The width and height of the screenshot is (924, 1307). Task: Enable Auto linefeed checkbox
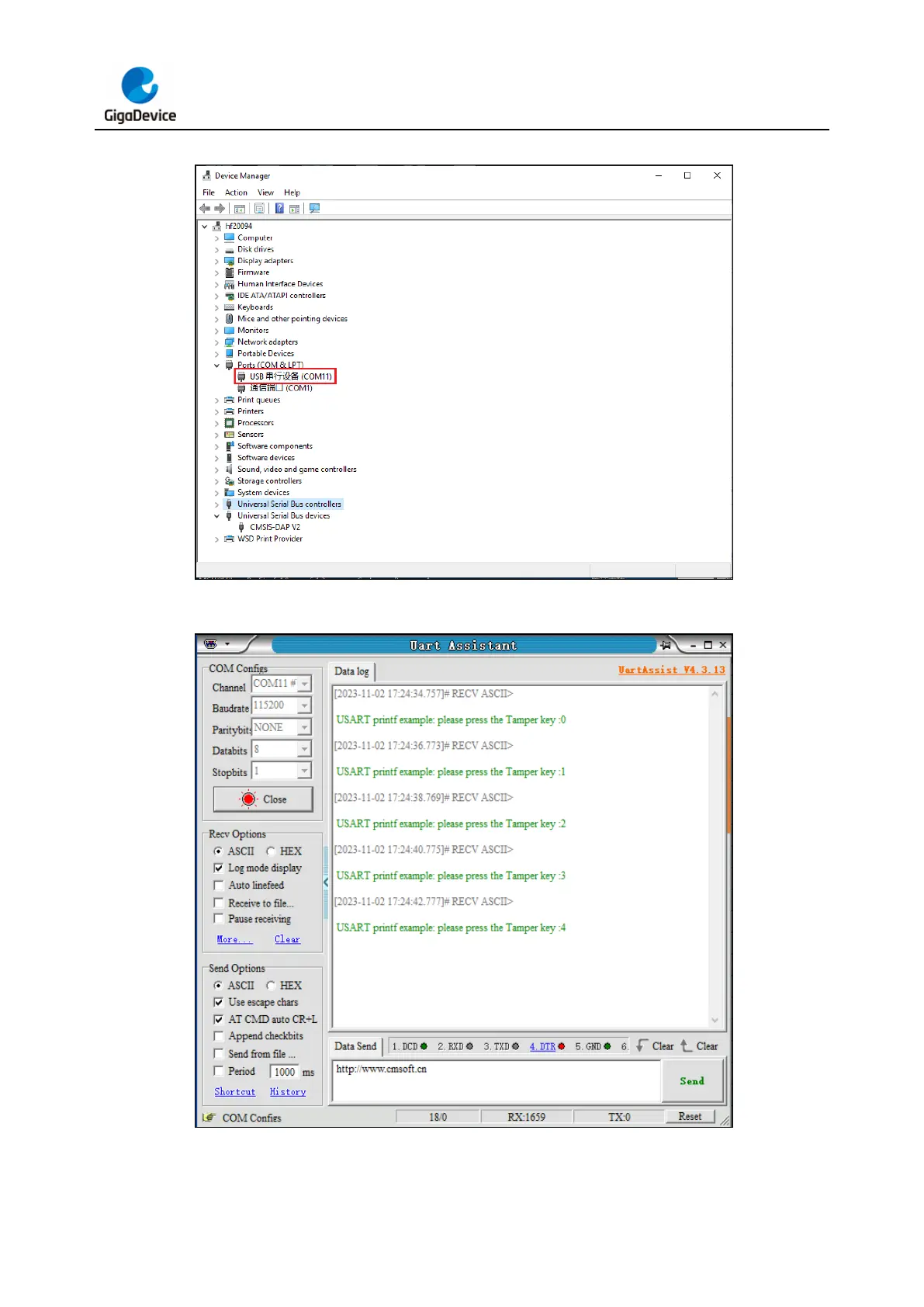219,886
